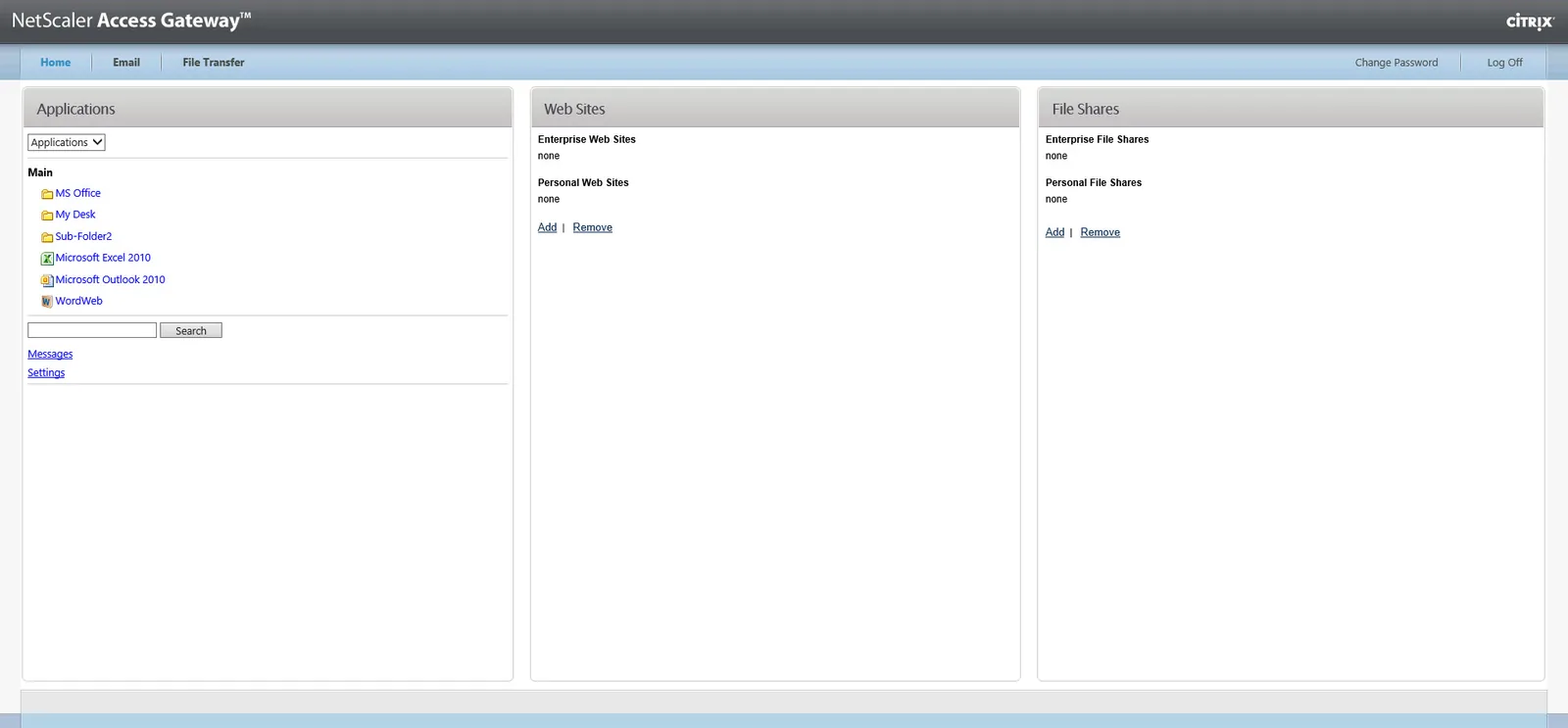Click the NetScaler Access Gateway title
1568x728 pixels.
click(131, 21)
